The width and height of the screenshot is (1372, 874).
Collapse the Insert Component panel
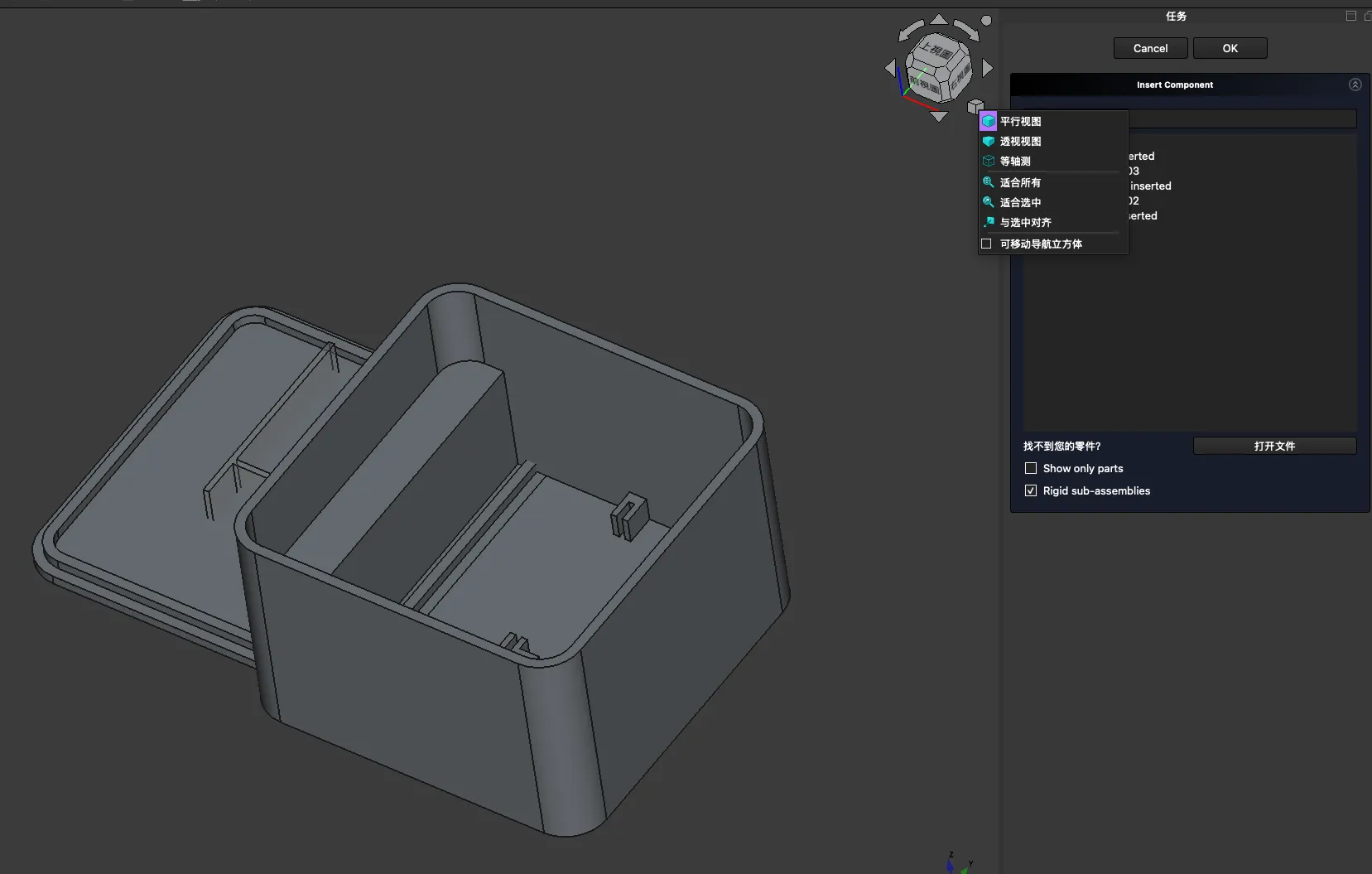(x=1355, y=85)
